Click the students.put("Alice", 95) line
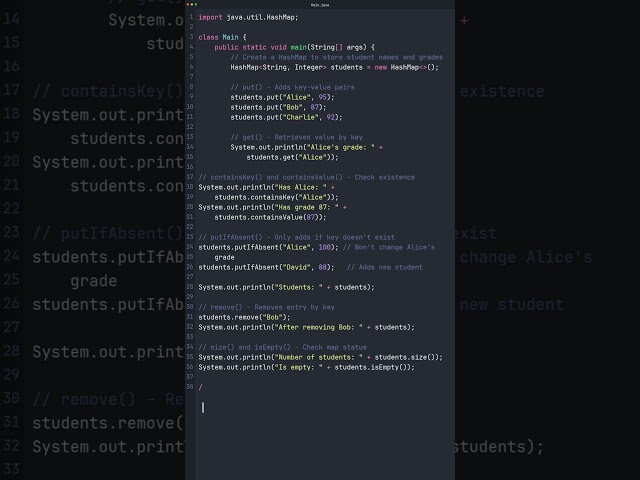The height and width of the screenshot is (480, 640). point(282,97)
